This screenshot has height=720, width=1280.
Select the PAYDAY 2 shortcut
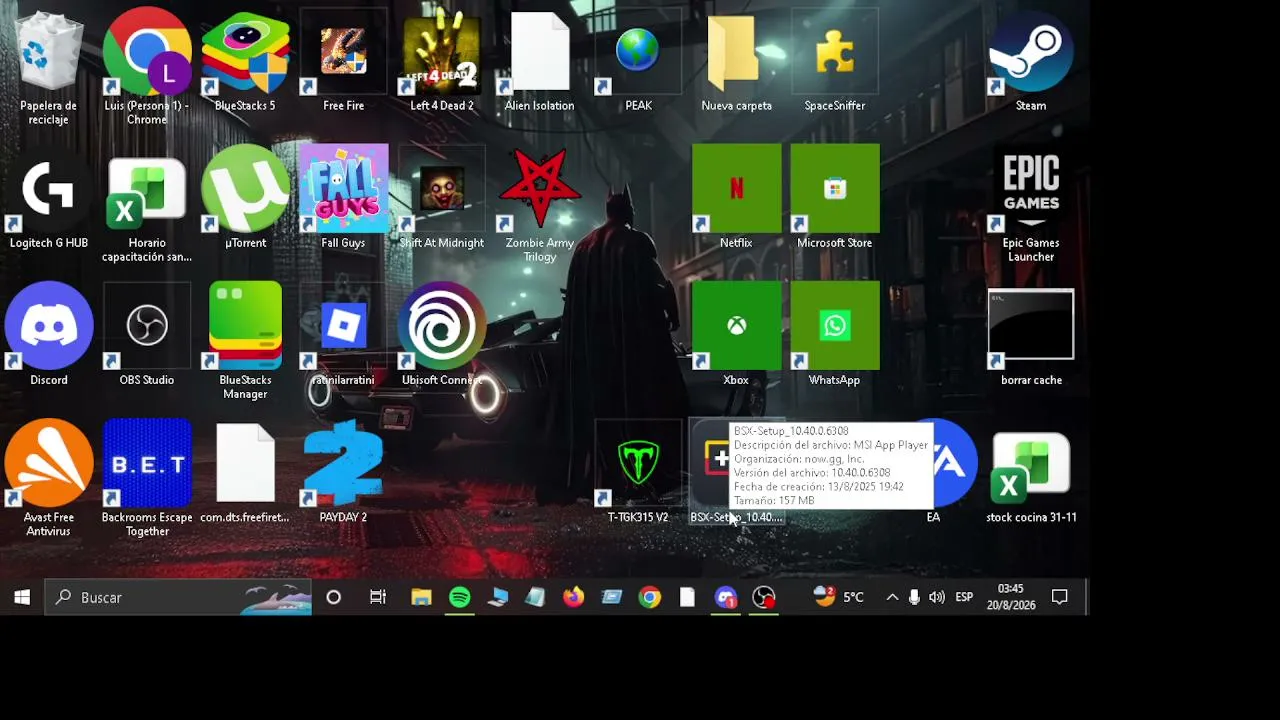pyautogui.click(x=343, y=471)
